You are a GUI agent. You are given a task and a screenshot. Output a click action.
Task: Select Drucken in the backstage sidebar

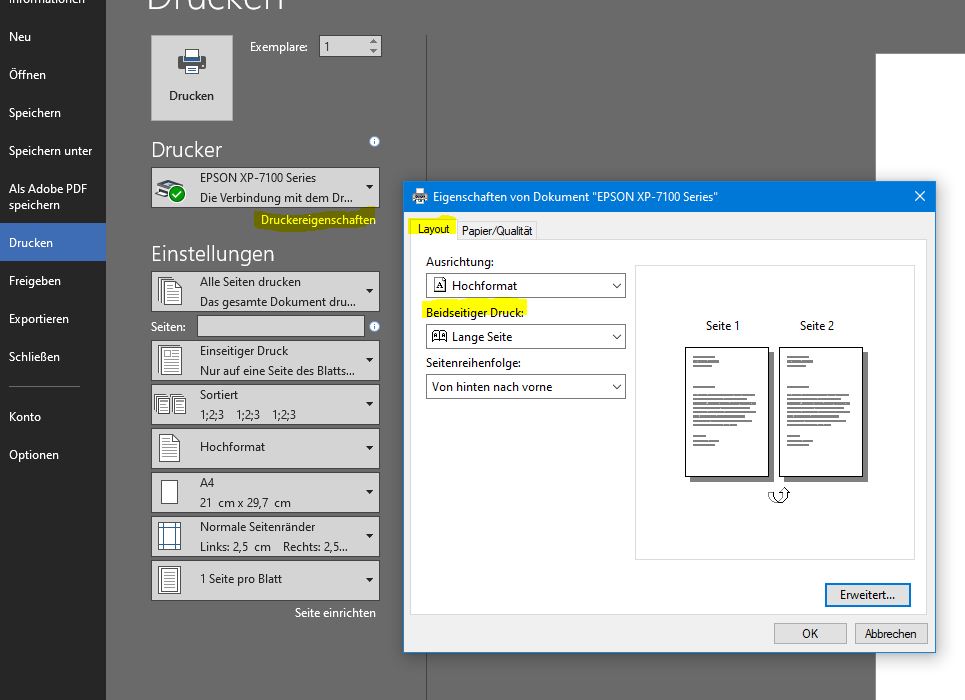click(53, 242)
